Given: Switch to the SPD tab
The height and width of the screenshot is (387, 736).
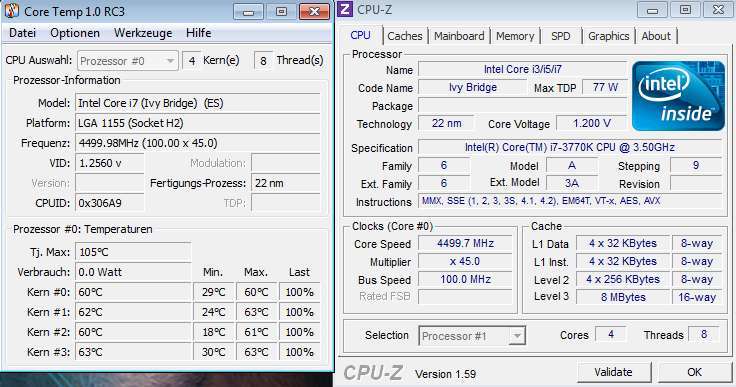Looking at the screenshot, I should [560, 36].
